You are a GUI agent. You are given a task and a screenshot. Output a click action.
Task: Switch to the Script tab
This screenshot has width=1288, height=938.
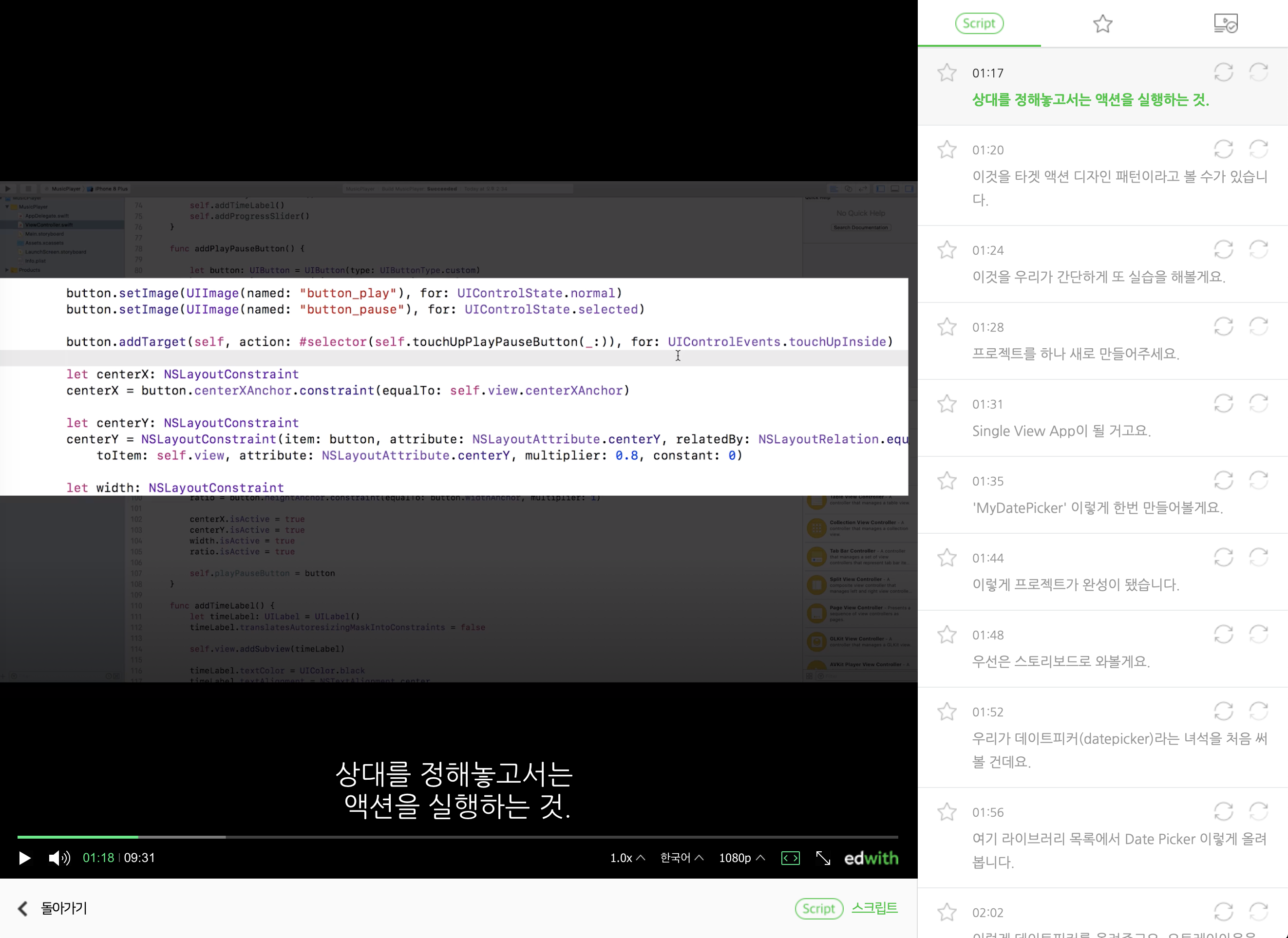979,24
